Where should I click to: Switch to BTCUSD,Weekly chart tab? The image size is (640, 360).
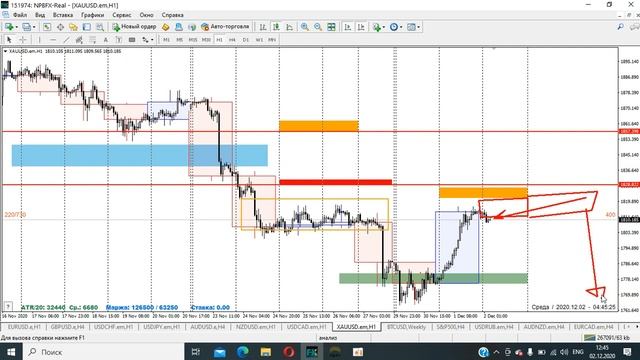pyautogui.click(x=406, y=327)
